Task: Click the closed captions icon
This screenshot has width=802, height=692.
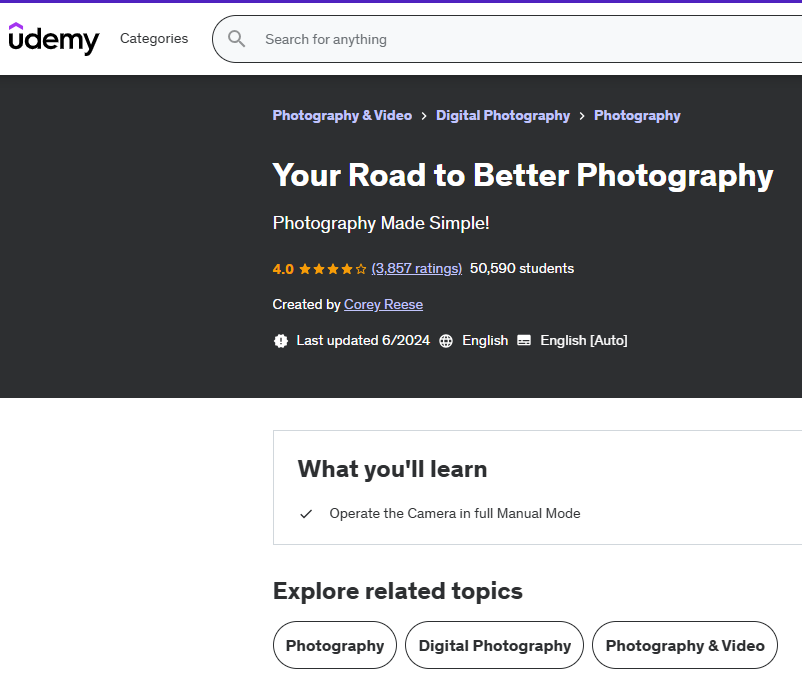Action: tap(524, 340)
